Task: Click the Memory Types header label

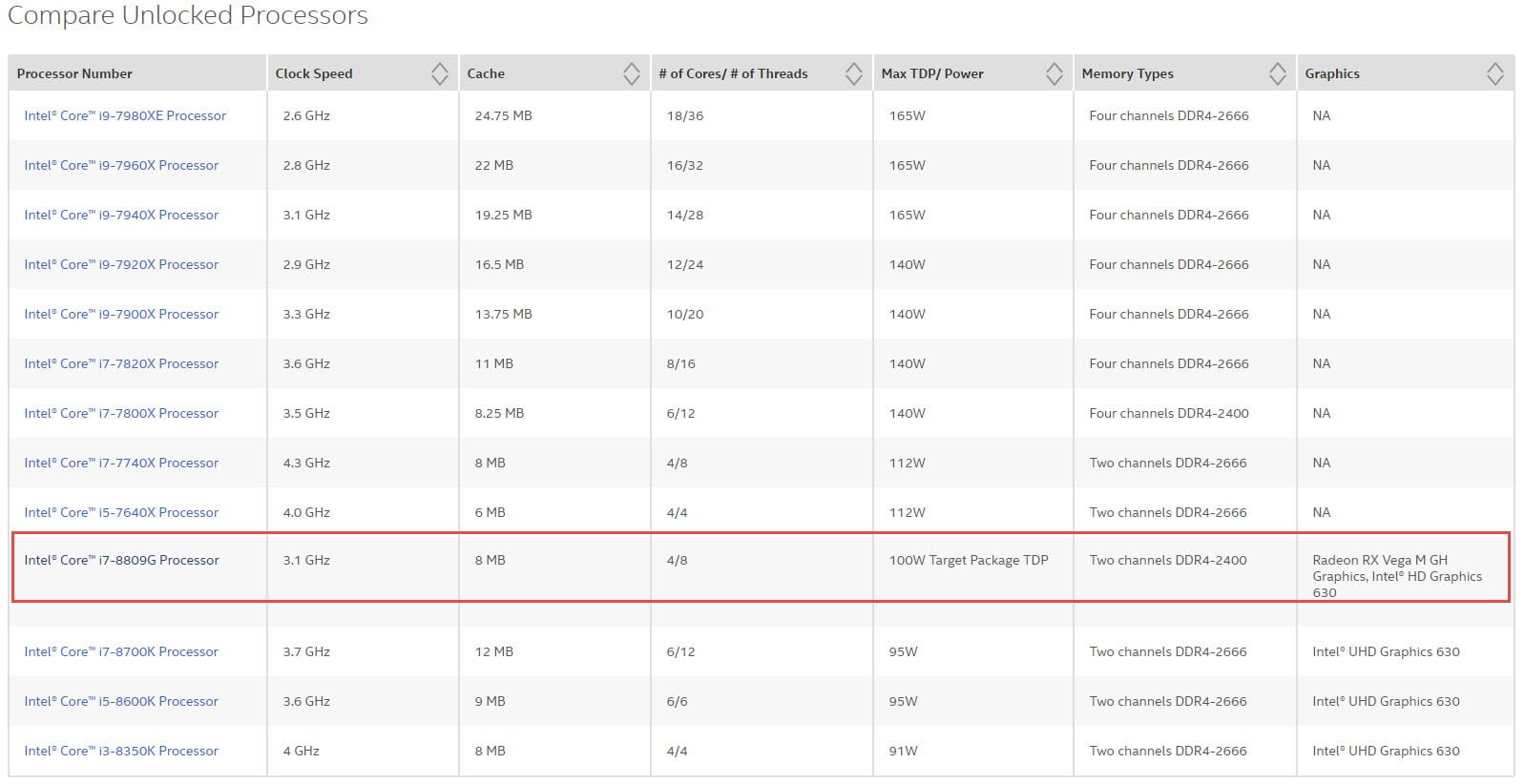Action: [1128, 73]
